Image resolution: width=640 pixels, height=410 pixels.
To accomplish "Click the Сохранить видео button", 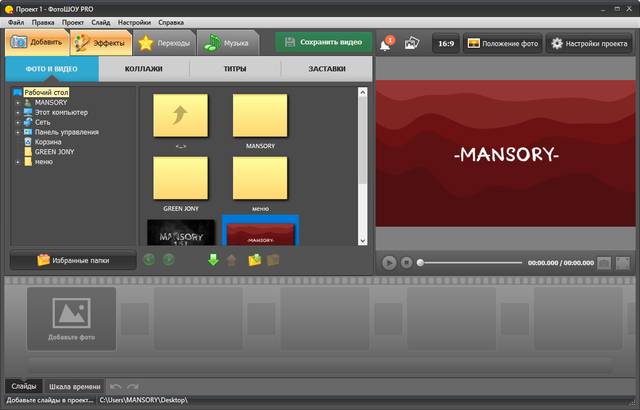I will (x=324, y=43).
